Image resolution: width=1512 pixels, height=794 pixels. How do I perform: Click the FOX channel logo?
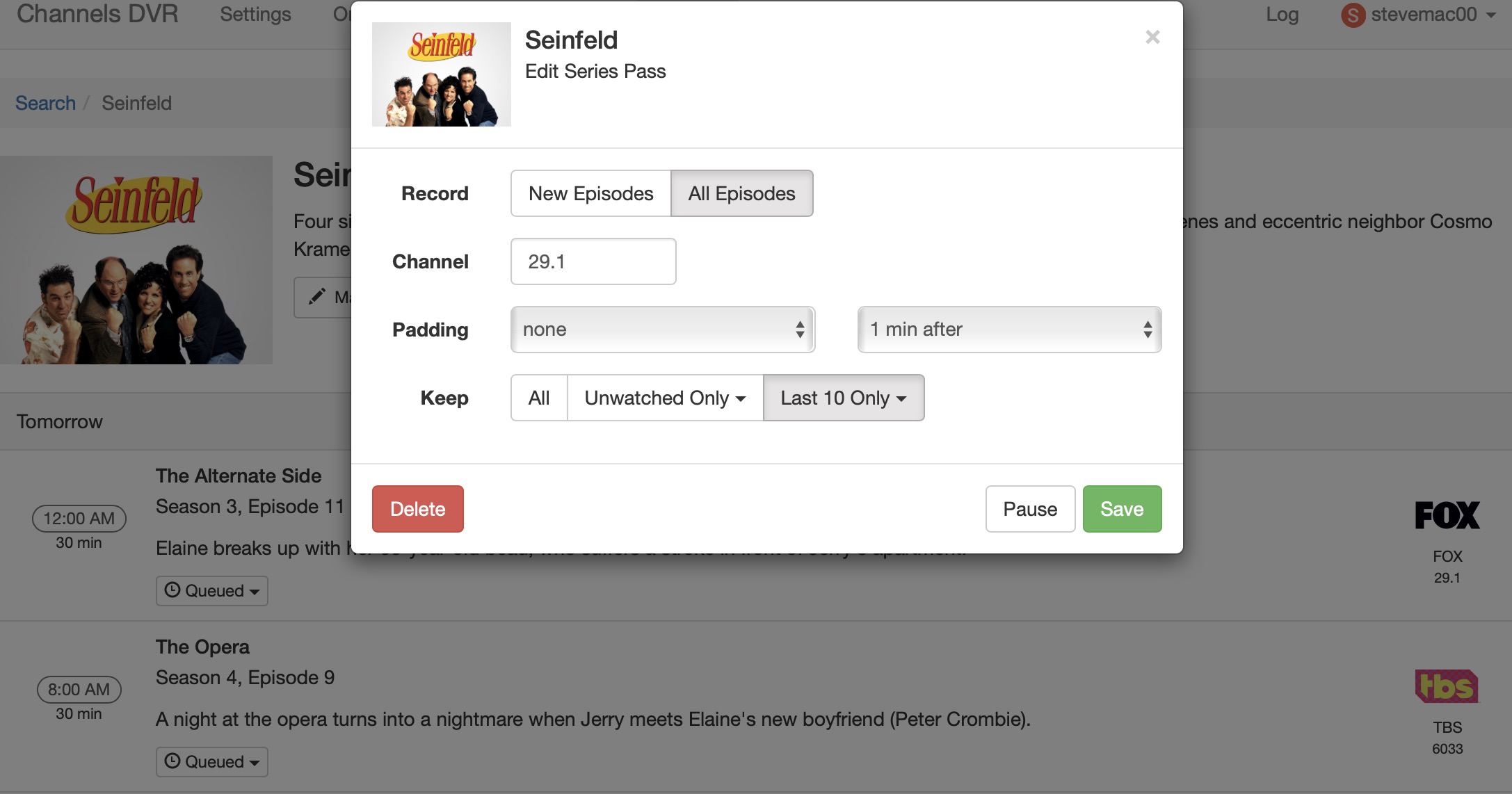click(x=1447, y=515)
